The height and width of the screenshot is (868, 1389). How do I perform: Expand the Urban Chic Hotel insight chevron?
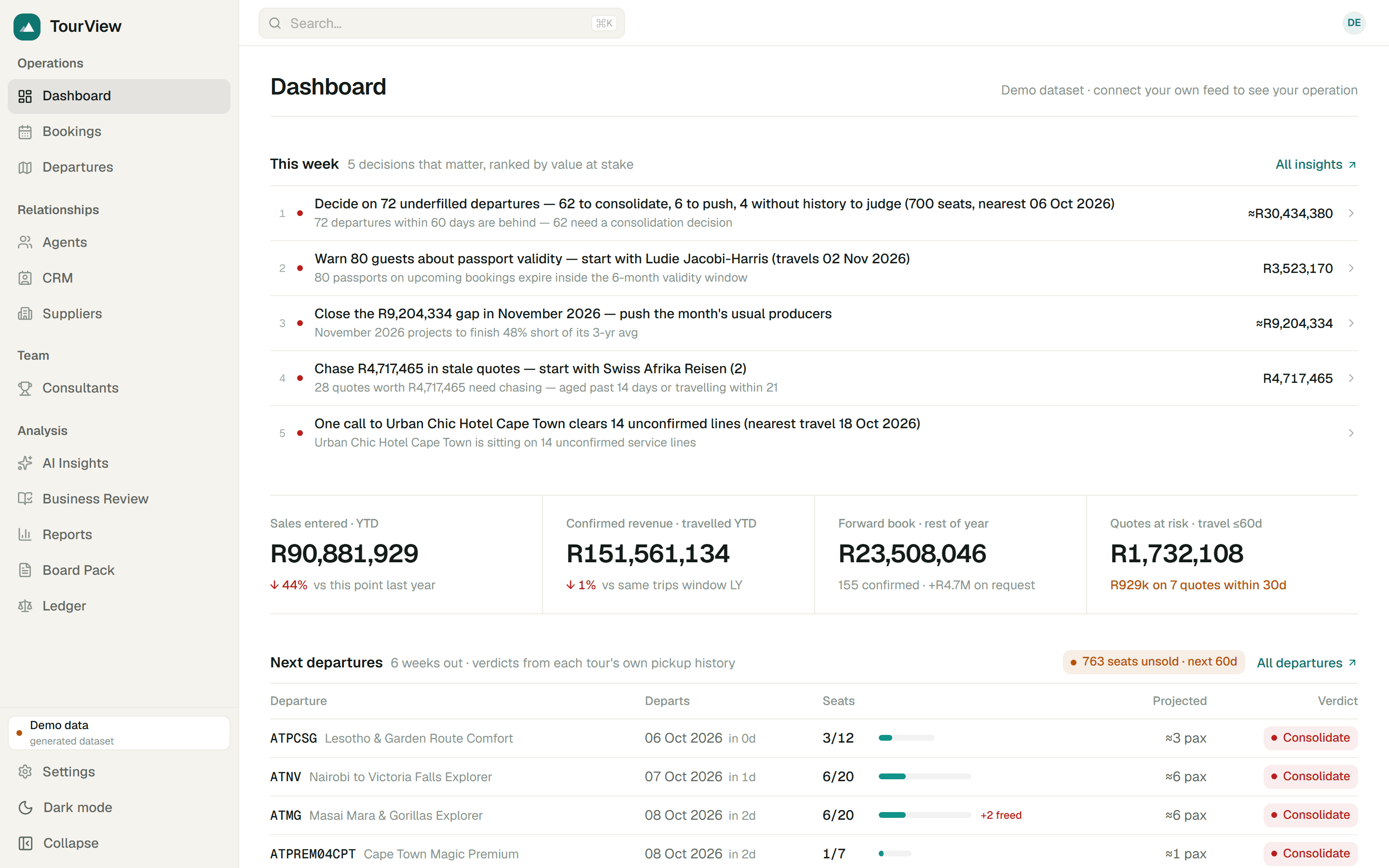click(1351, 433)
